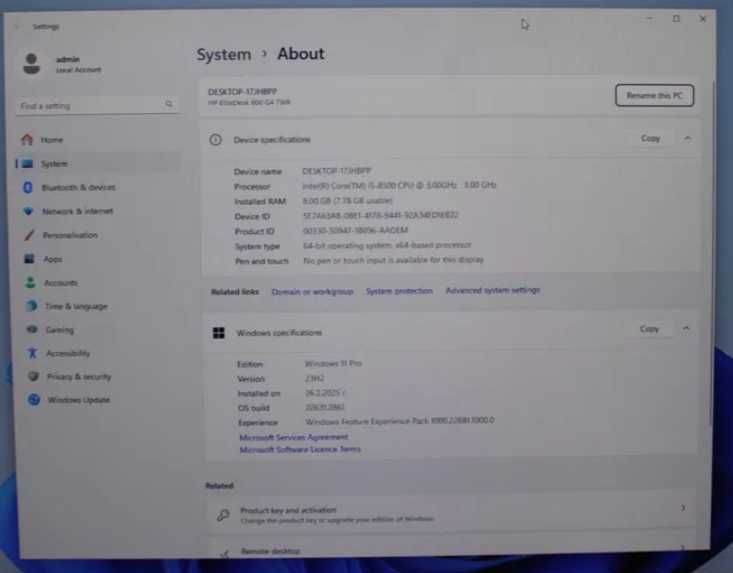The image size is (733, 573).
Task: Click the Apps icon in sidebar
Action: (x=29, y=258)
